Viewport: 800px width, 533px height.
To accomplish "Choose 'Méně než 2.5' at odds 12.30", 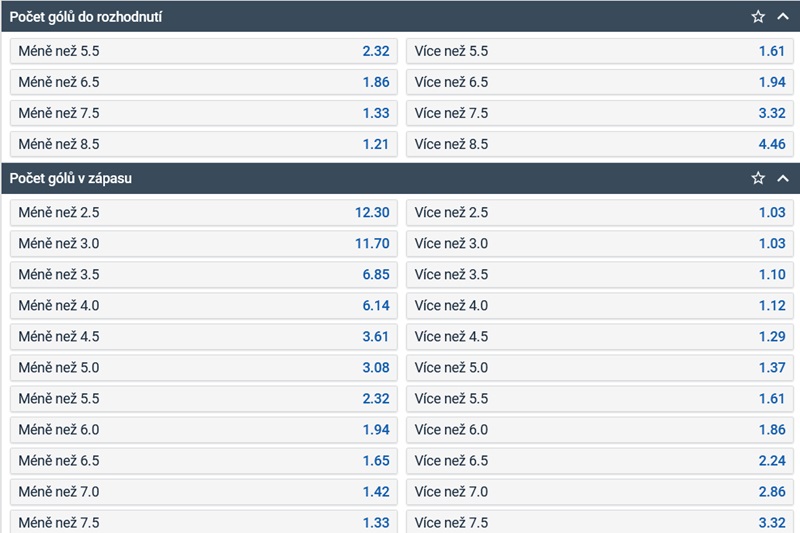I will (x=204, y=212).
